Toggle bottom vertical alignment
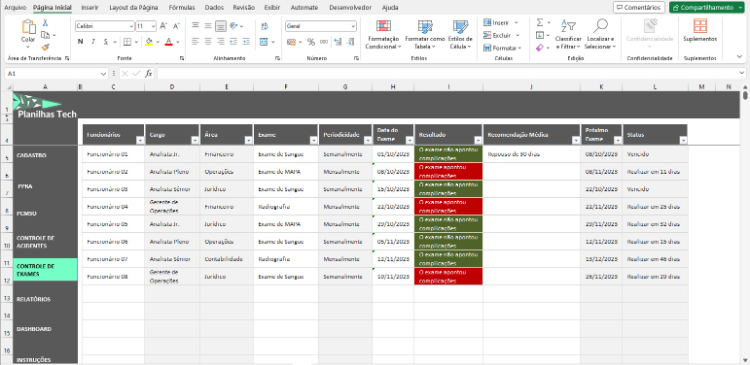This screenshot has width=750, height=365. [221, 26]
